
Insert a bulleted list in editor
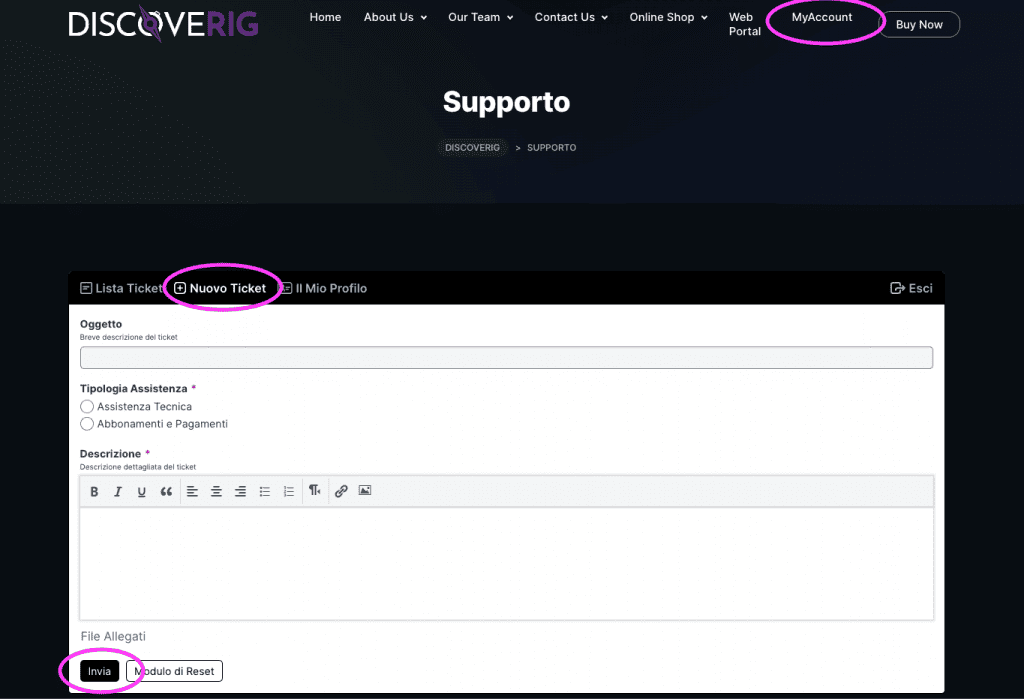[x=265, y=491]
